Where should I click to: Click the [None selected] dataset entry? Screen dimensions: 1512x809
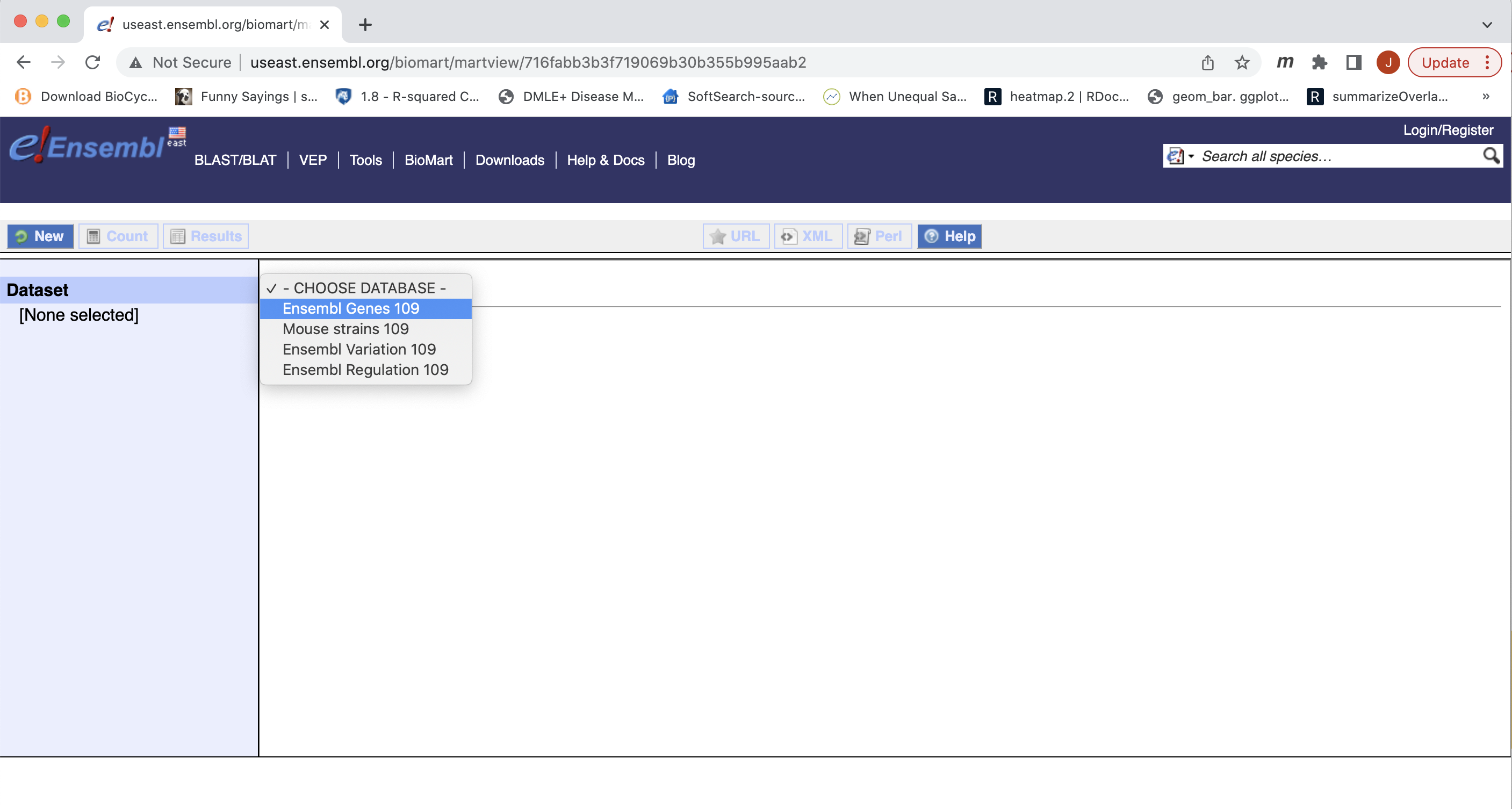tap(78, 315)
